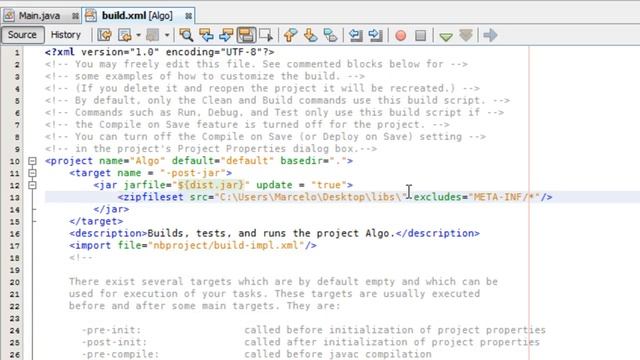Screen dimensions: 640x360
Task: Collapse the project element fold at line 10
Action: pos(32,161)
